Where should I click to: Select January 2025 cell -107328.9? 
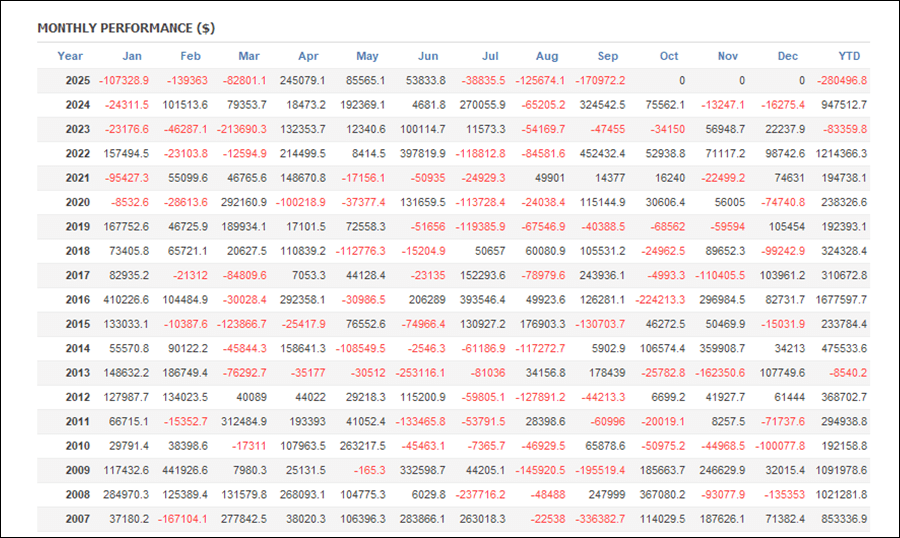tap(124, 81)
